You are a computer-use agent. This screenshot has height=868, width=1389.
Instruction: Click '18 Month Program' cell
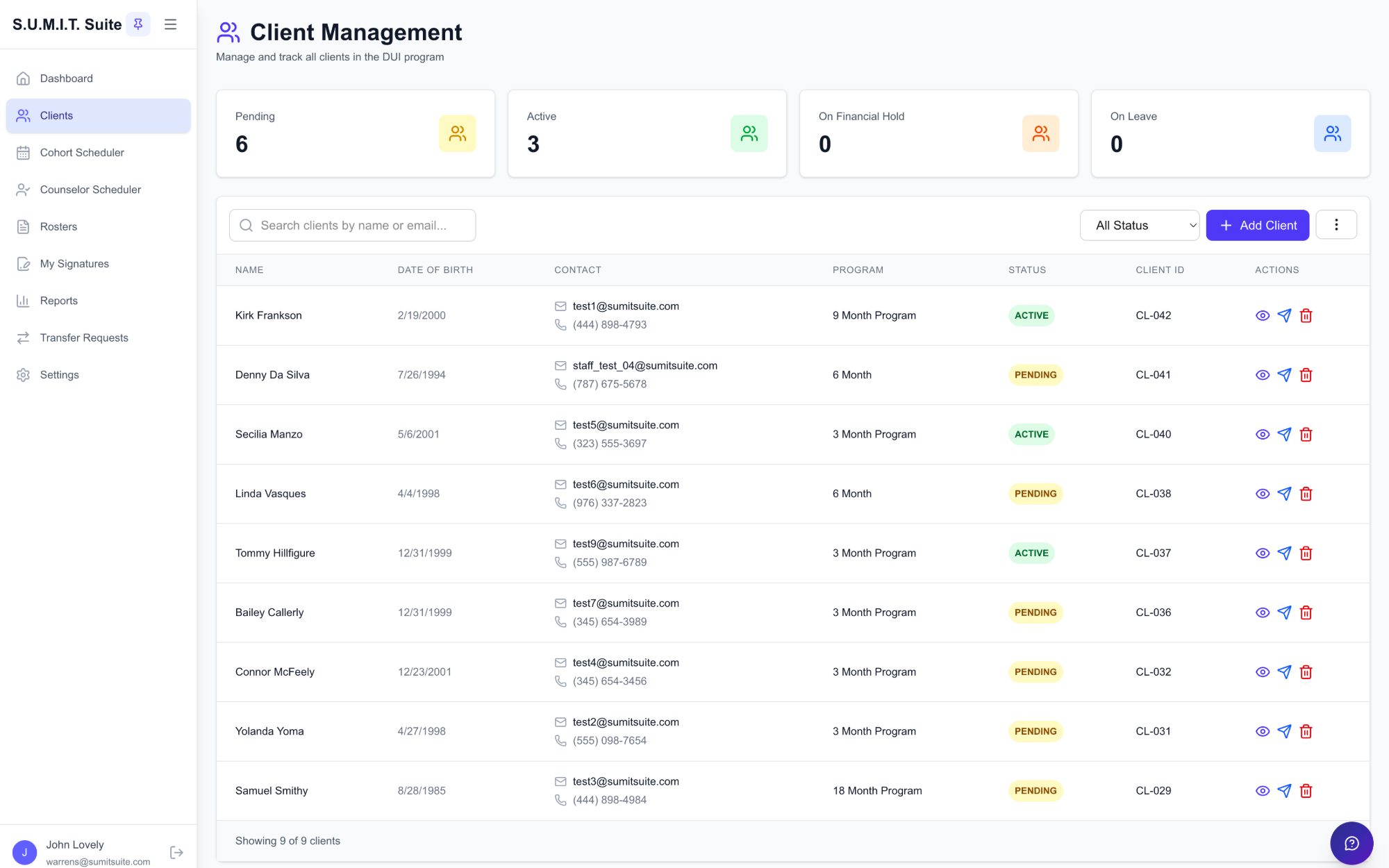pos(877,791)
